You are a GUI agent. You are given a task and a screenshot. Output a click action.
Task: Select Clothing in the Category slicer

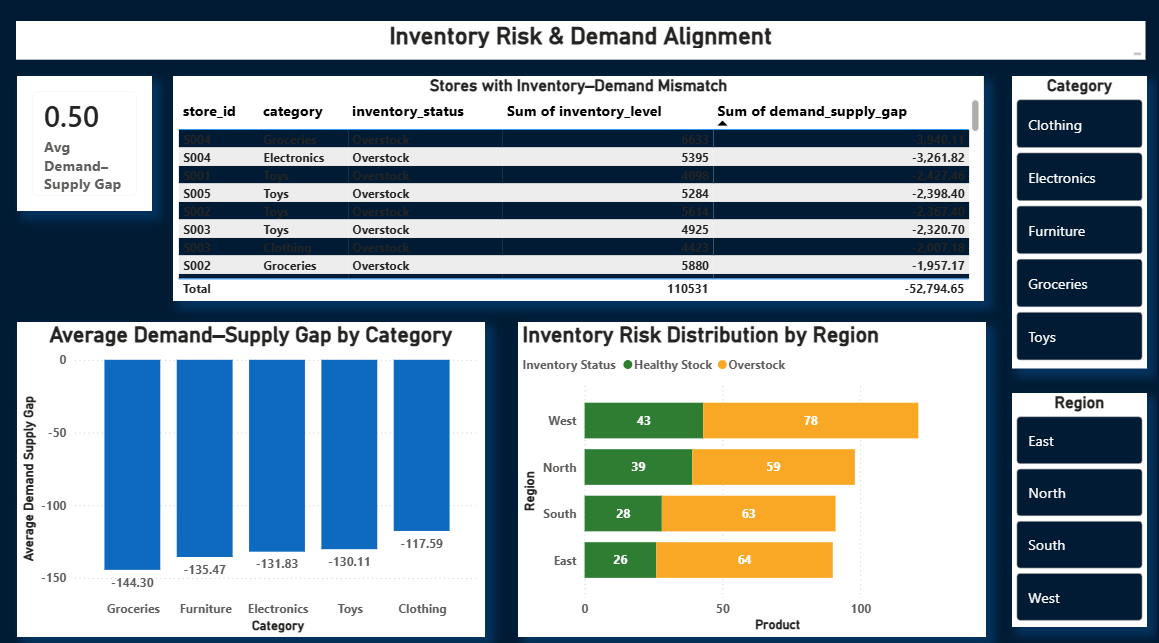[x=1079, y=124]
